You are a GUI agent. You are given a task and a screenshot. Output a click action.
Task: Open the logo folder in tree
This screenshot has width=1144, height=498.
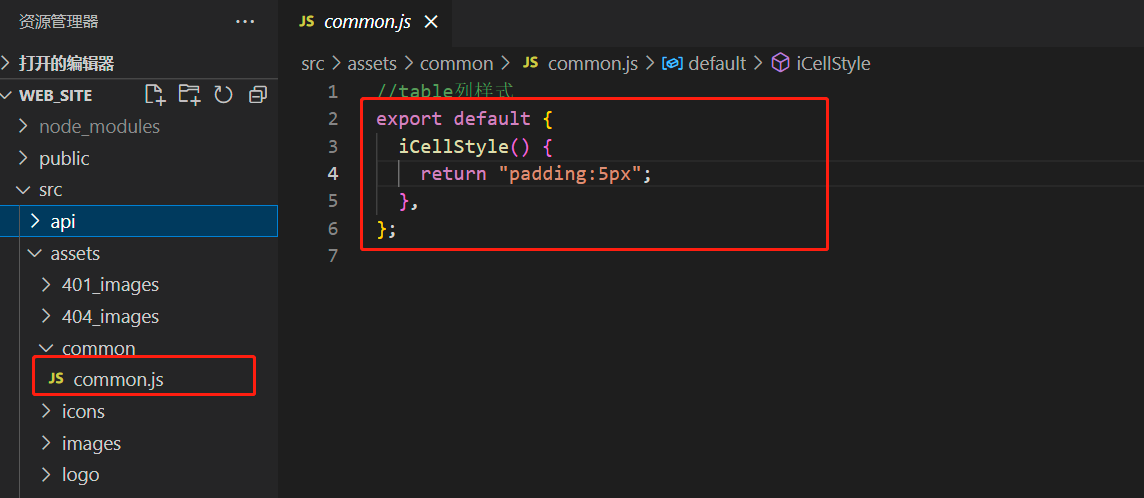(x=80, y=475)
